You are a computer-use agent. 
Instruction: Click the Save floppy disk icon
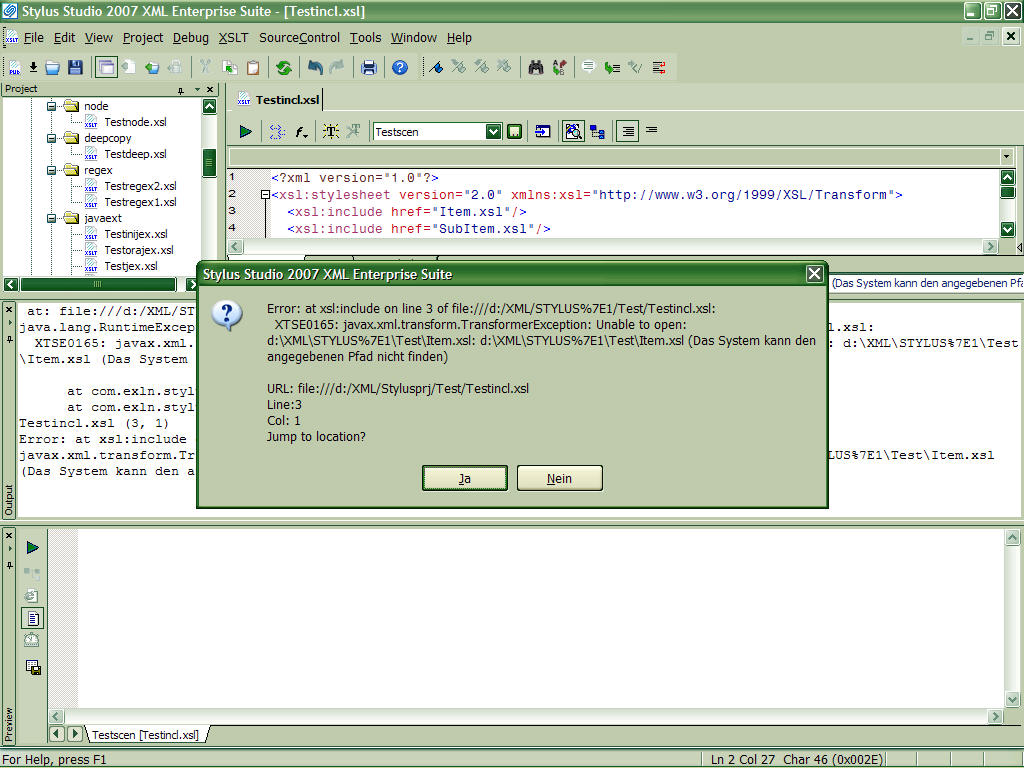75,68
